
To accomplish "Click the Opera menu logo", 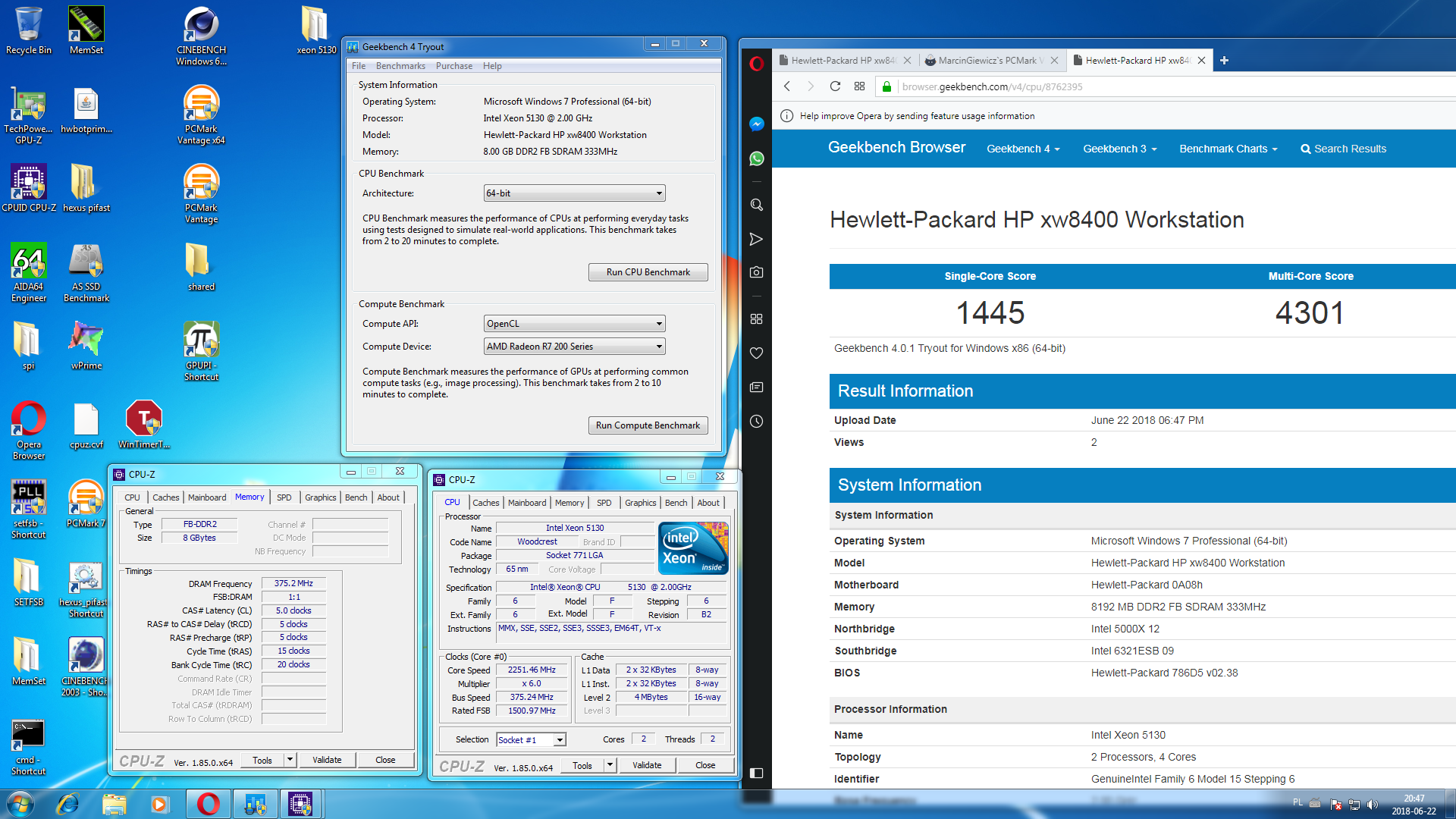I will point(756,63).
